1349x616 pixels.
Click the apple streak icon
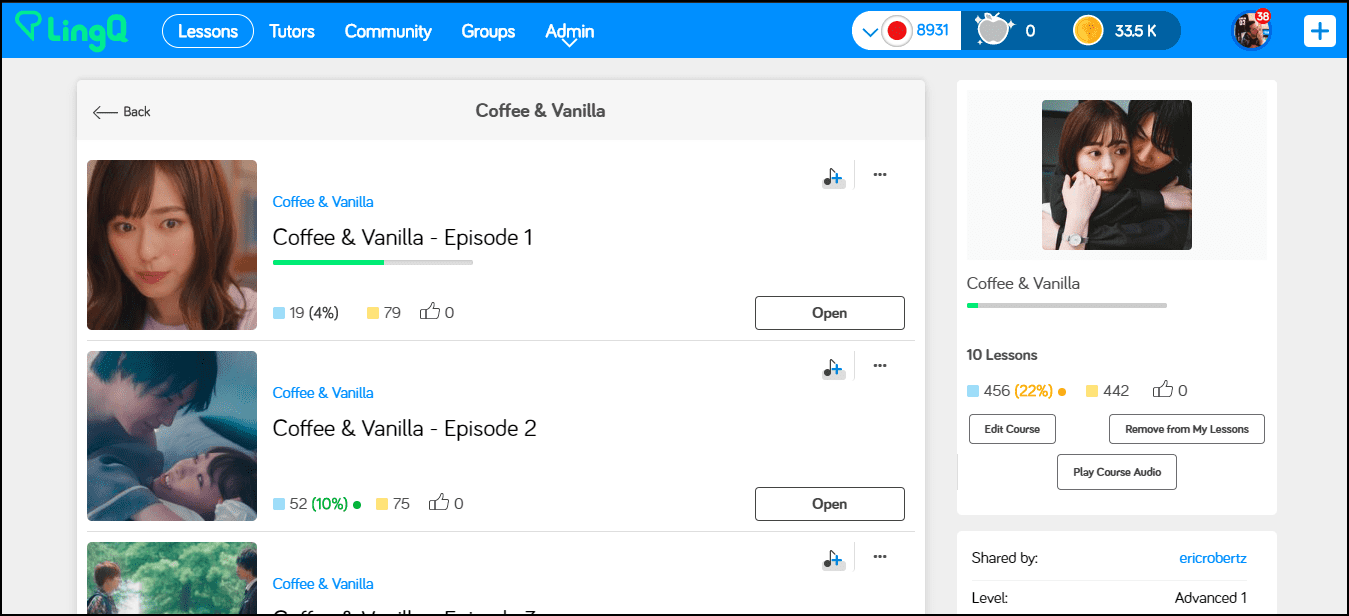pyautogui.click(x=993, y=31)
